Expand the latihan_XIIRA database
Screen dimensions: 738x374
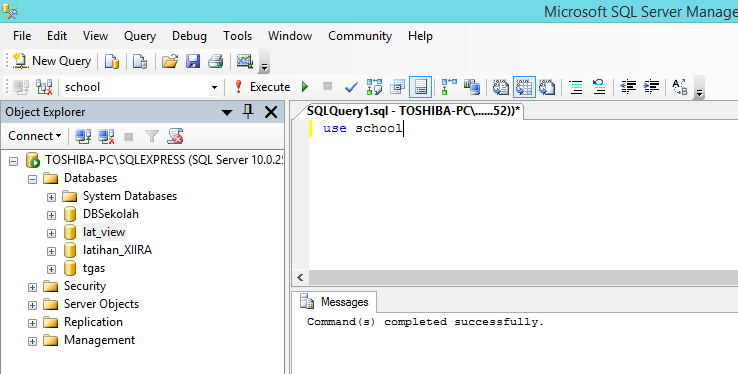51,251
